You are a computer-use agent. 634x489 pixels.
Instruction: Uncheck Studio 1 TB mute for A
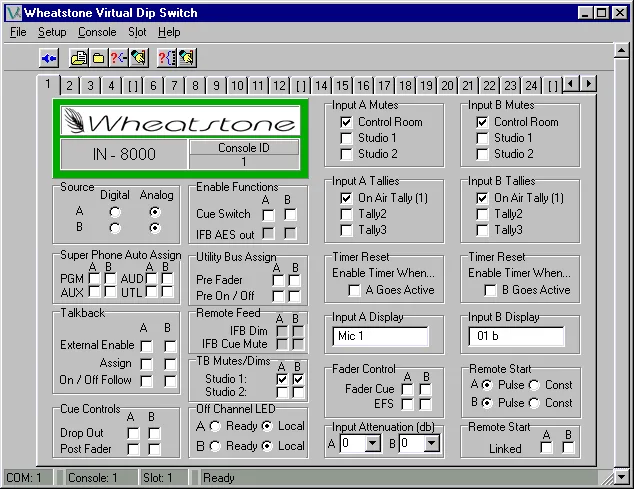(282, 379)
